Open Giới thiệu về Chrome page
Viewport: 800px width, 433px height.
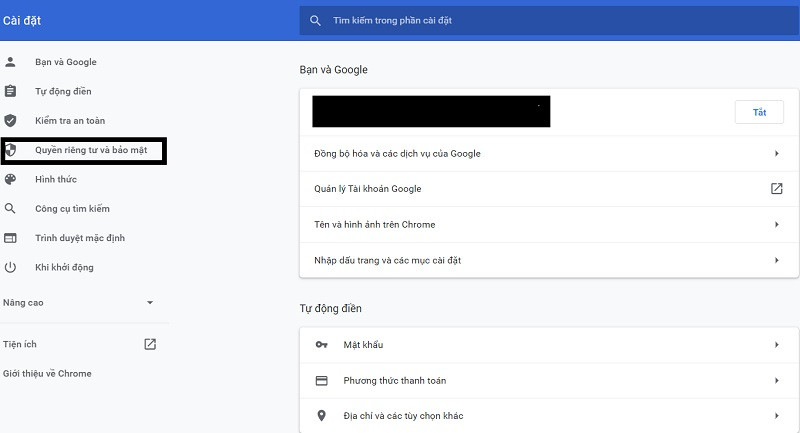click(x=47, y=374)
